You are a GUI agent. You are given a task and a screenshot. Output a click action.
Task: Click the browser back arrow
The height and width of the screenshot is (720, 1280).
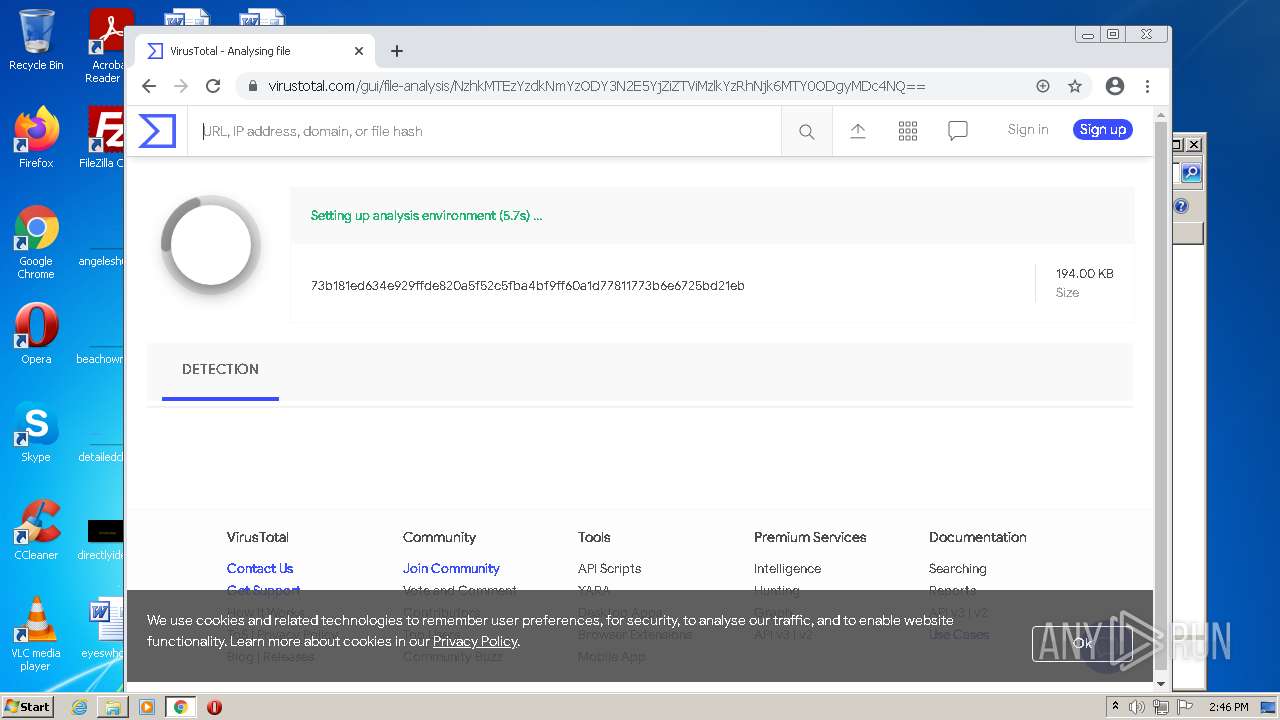tap(149, 86)
